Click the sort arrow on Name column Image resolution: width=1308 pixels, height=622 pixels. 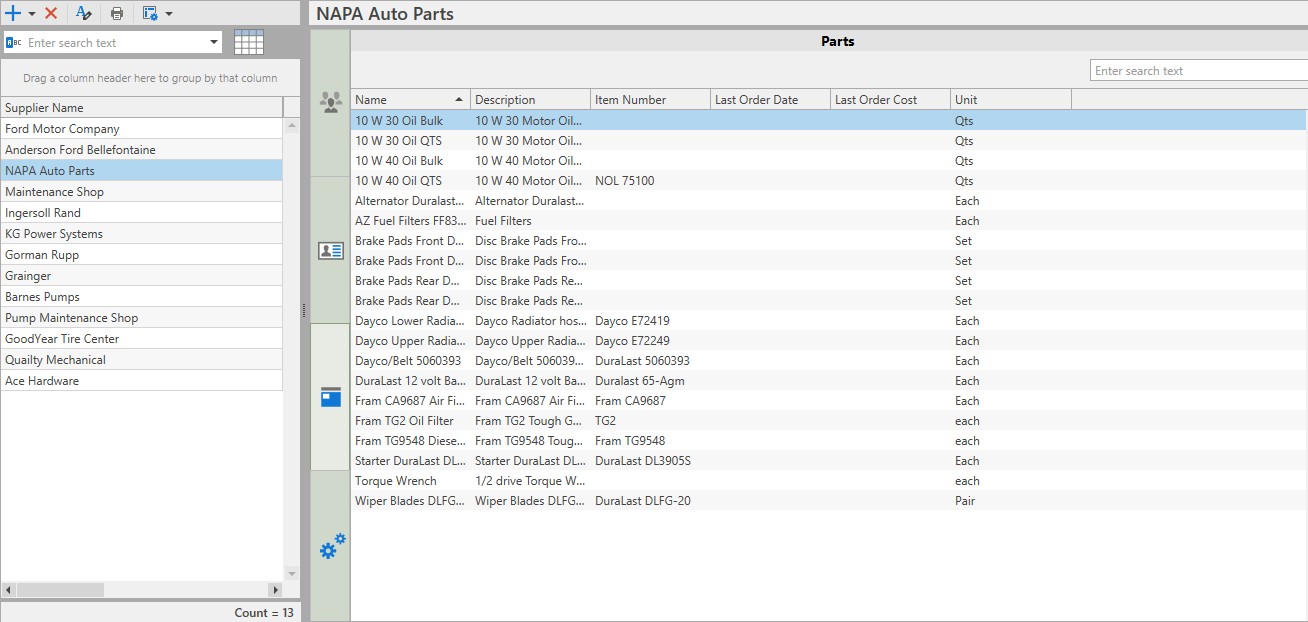[459, 99]
